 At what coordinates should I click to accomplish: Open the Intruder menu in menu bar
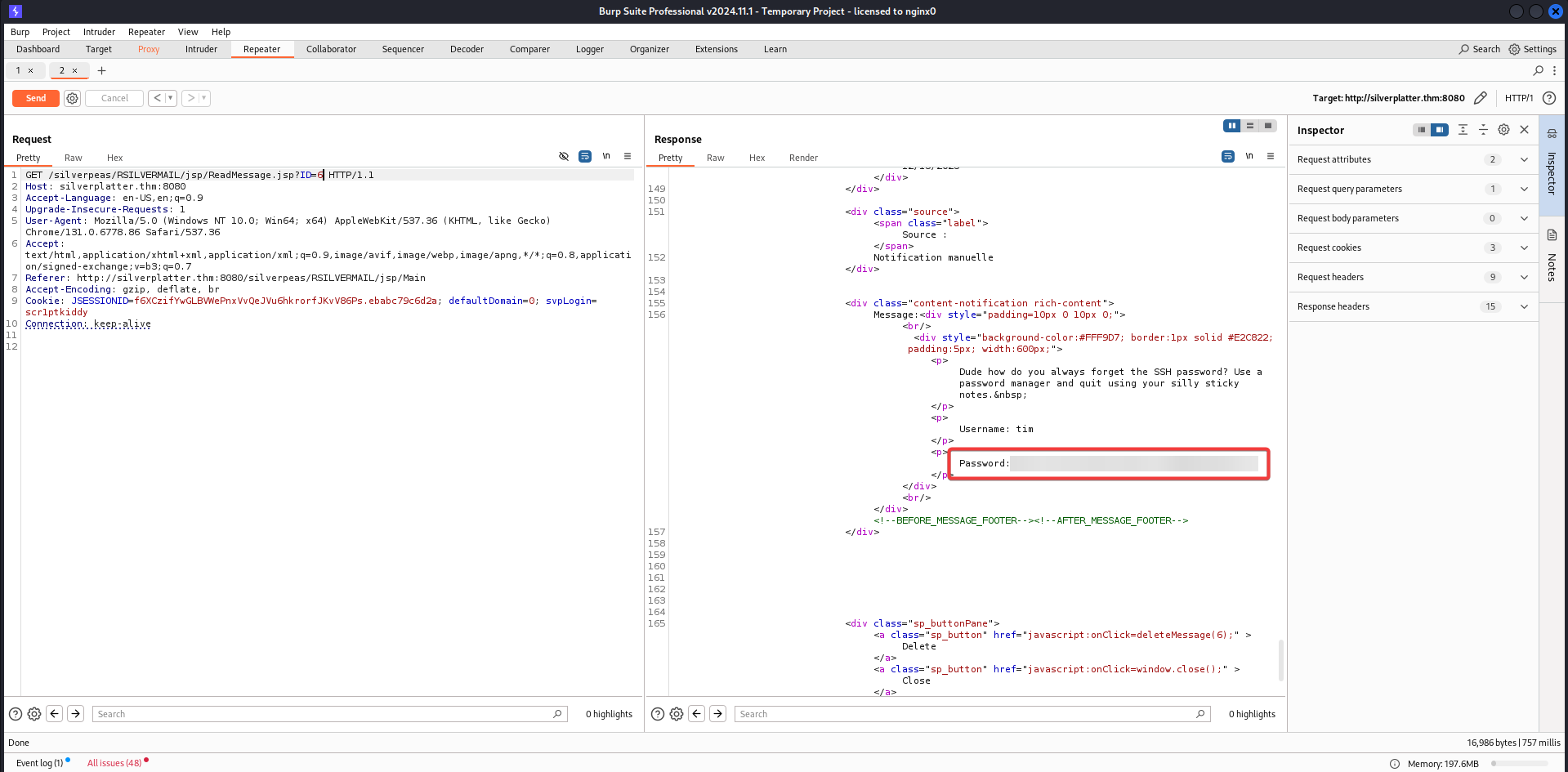coord(99,32)
